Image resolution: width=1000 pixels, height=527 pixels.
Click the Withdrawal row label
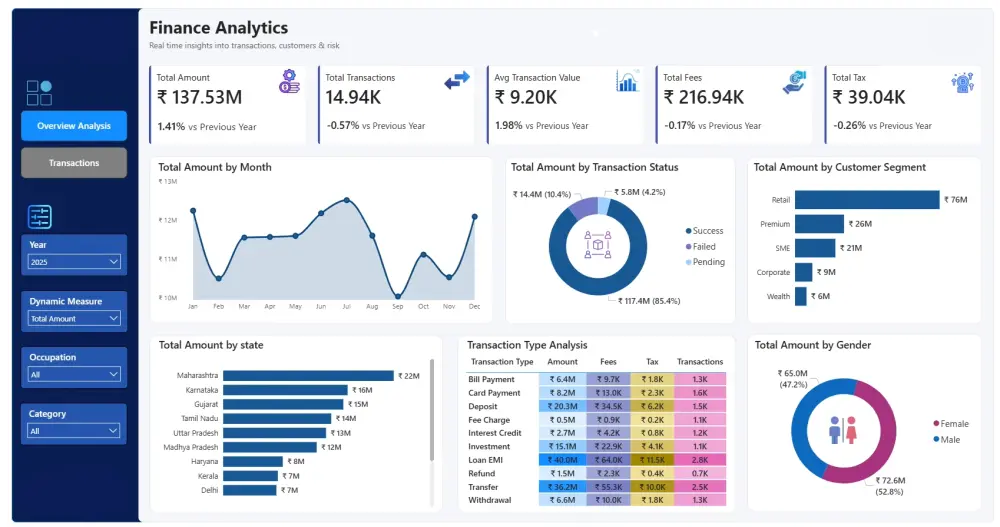point(490,500)
